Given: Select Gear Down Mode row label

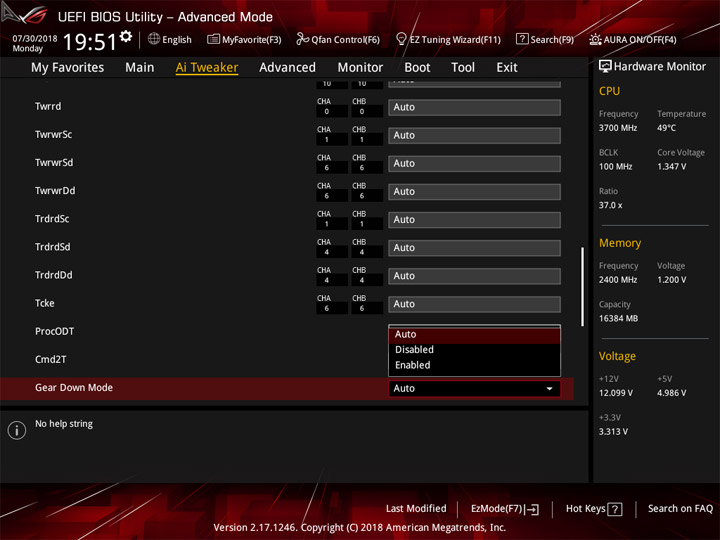Looking at the screenshot, I should pyautogui.click(x=74, y=388).
